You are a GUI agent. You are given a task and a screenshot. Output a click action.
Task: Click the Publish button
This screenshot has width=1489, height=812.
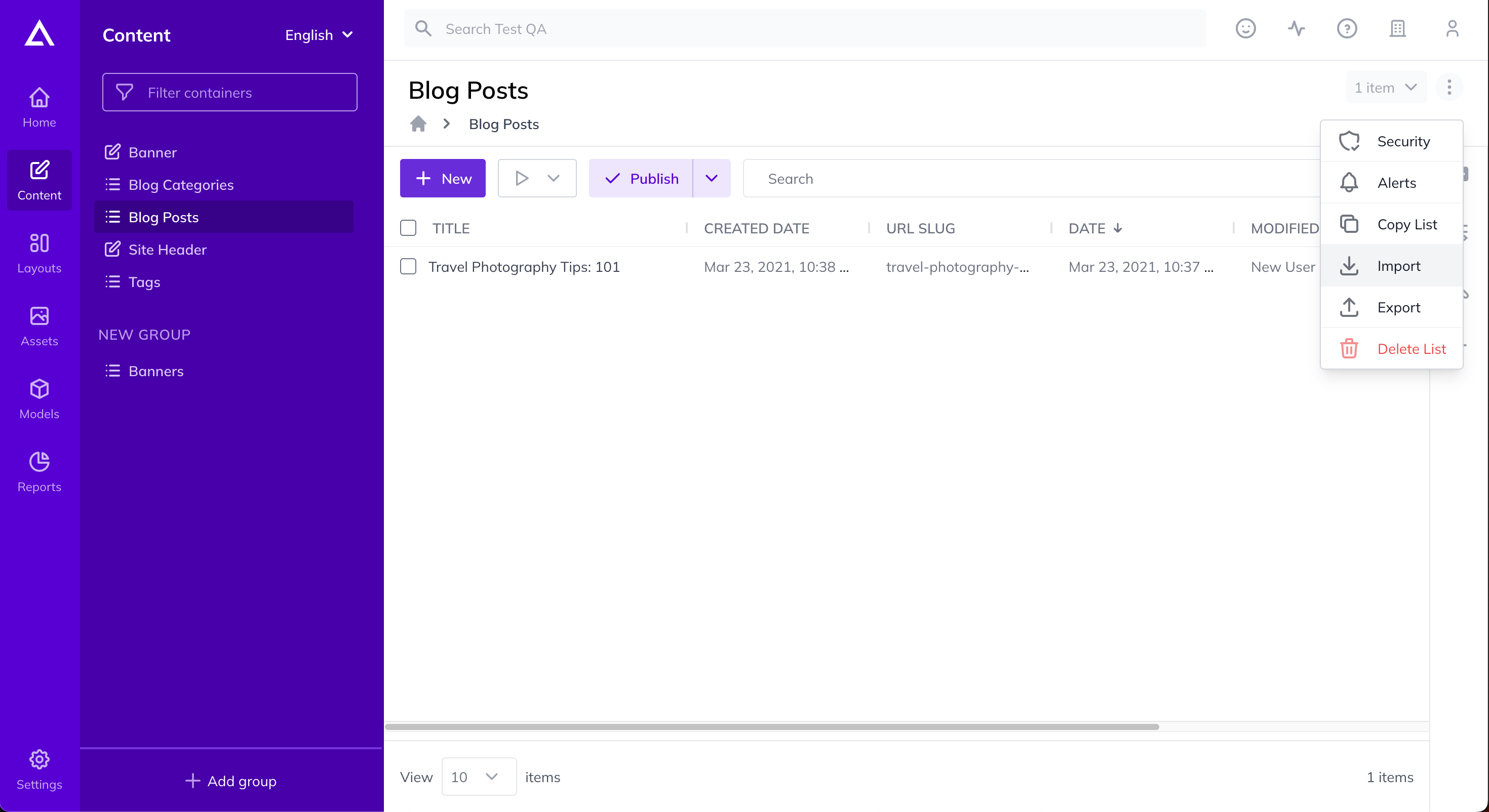click(x=641, y=178)
